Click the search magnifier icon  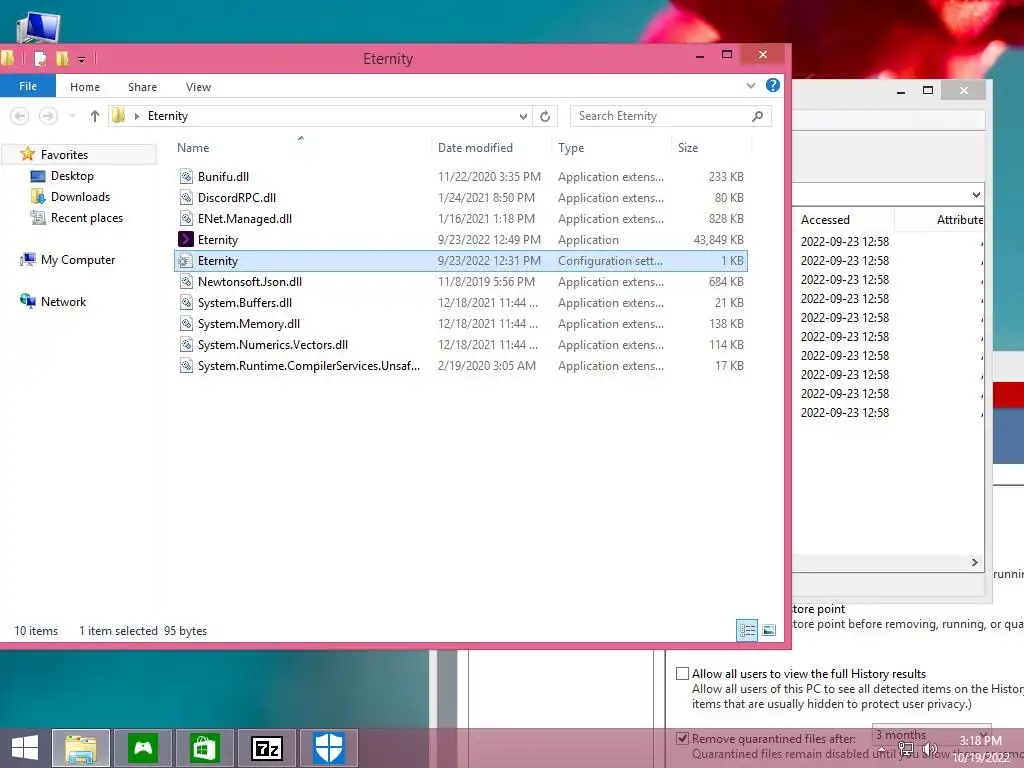tap(757, 116)
